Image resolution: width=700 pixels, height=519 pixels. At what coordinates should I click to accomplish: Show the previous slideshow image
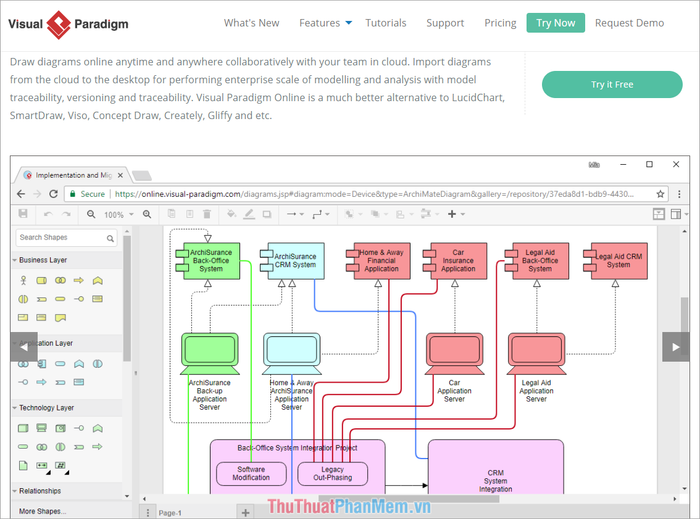click(x=24, y=347)
